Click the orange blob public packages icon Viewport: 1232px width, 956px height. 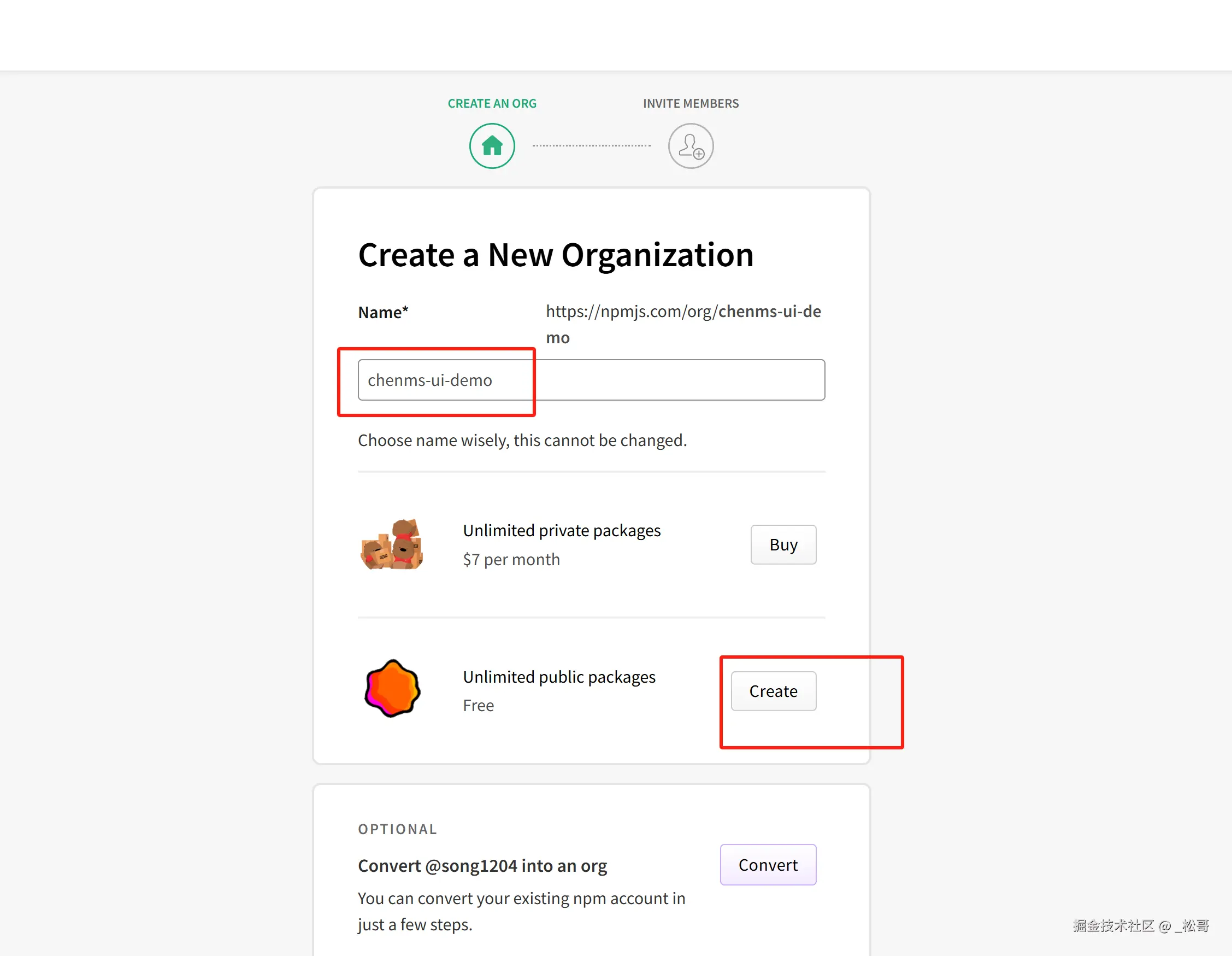tap(392, 689)
